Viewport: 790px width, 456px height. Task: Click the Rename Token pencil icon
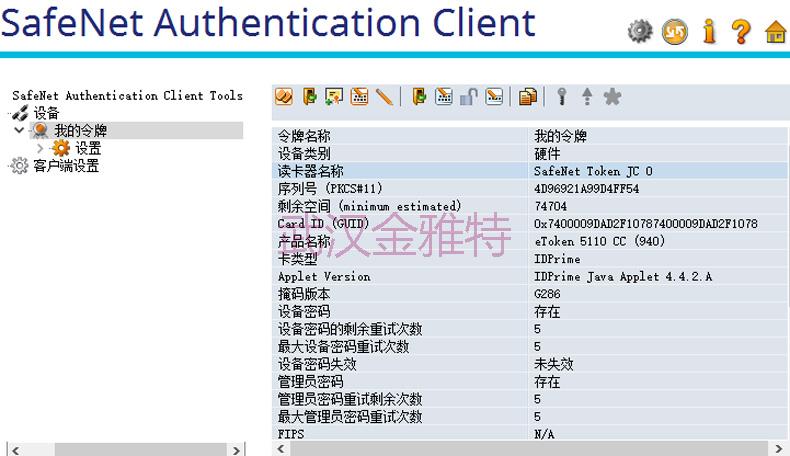click(x=384, y=96)
